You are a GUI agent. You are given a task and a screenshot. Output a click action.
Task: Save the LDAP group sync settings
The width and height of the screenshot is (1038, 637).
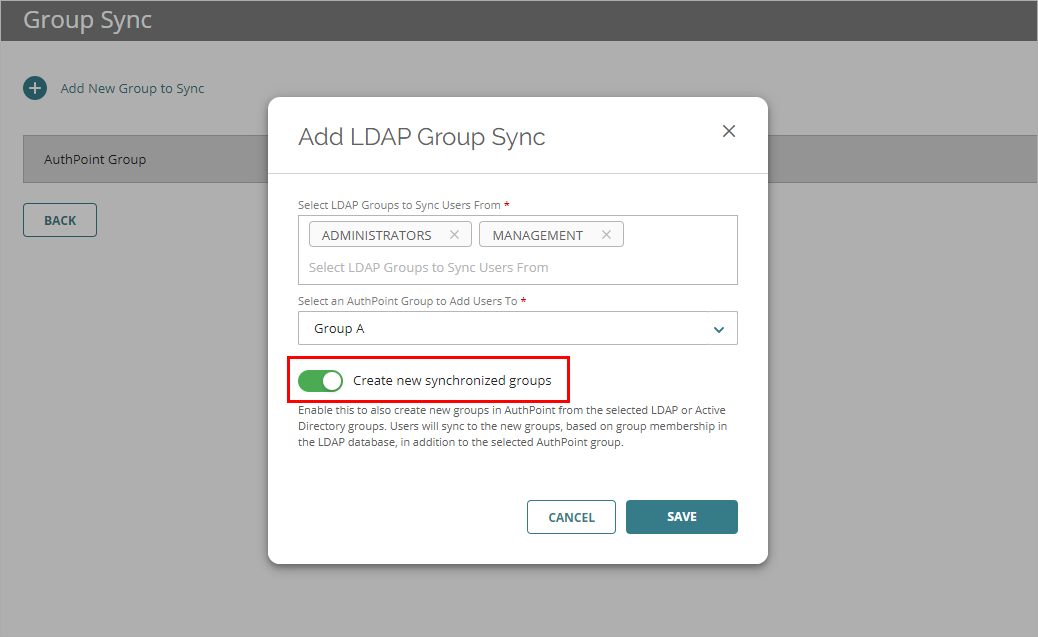[681, 516]
